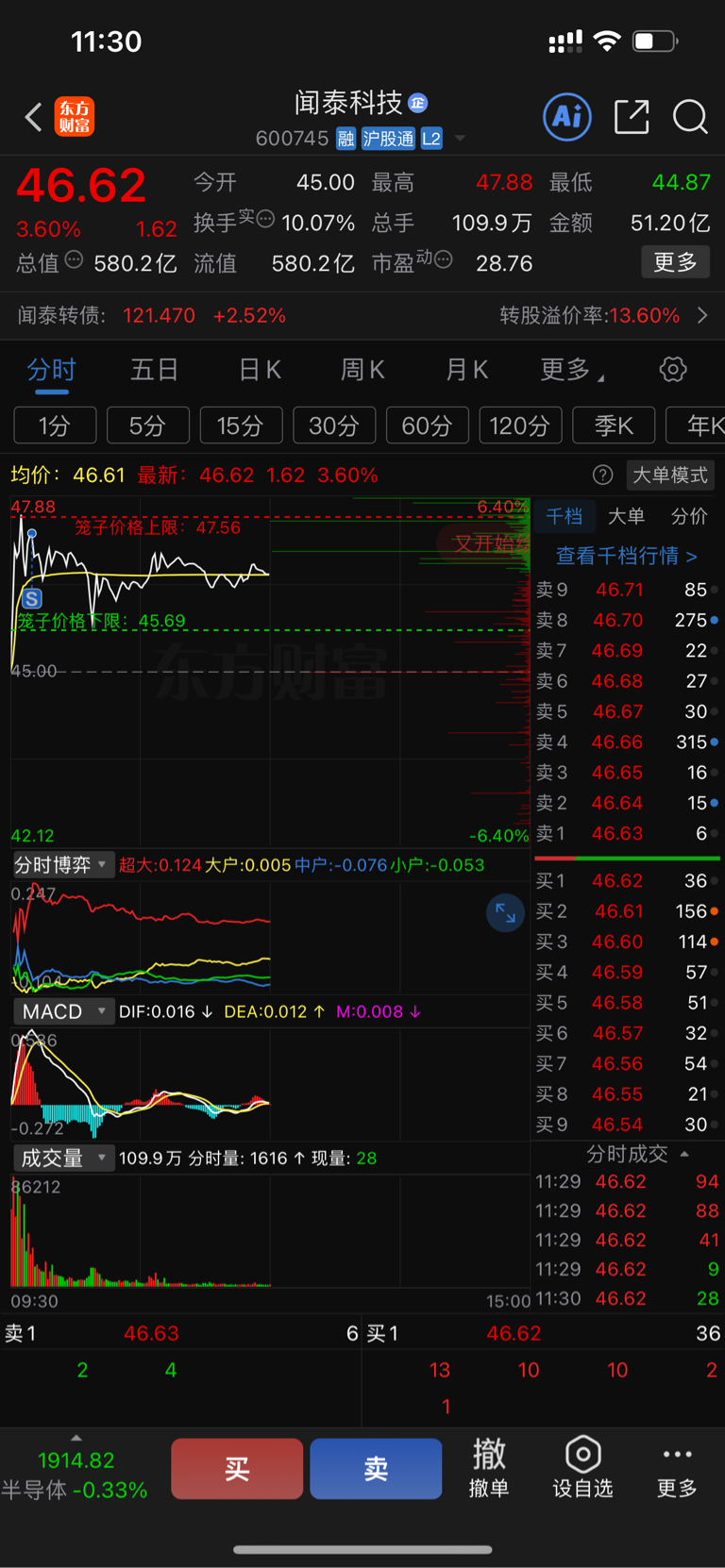This screenshot has width=725, height=1568.
Task: Switch to the 周K tab
Action: [x=362, y=370]
